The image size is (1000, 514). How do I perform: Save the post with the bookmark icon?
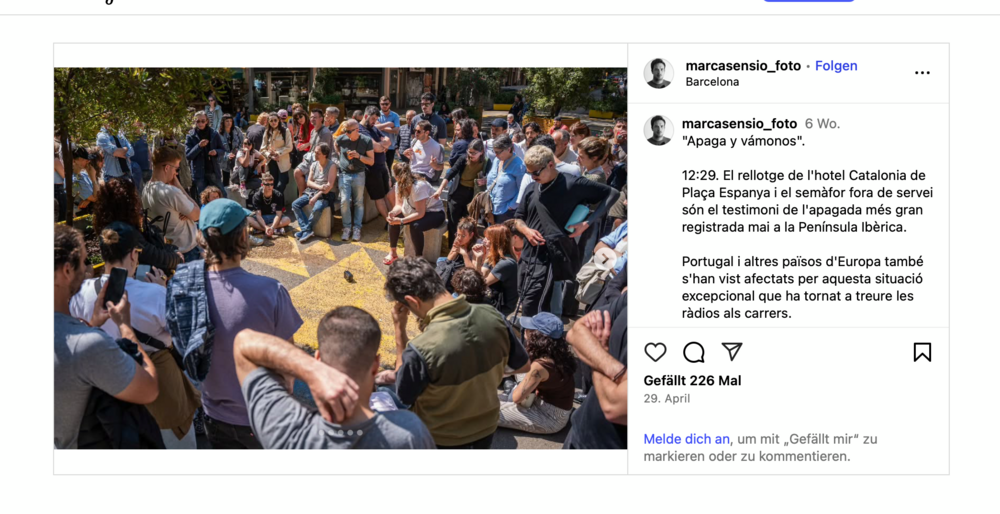click(x=922, y=352)
